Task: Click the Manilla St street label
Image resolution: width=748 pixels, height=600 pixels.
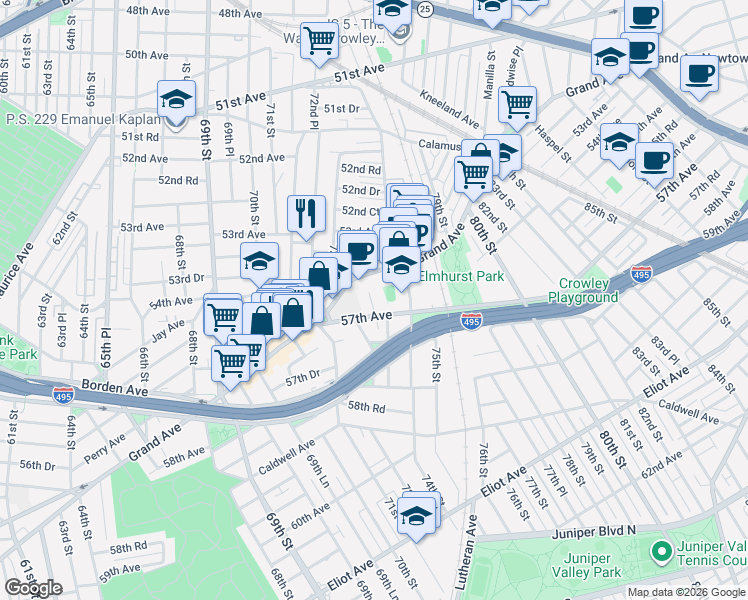Action: pos(489,75)
